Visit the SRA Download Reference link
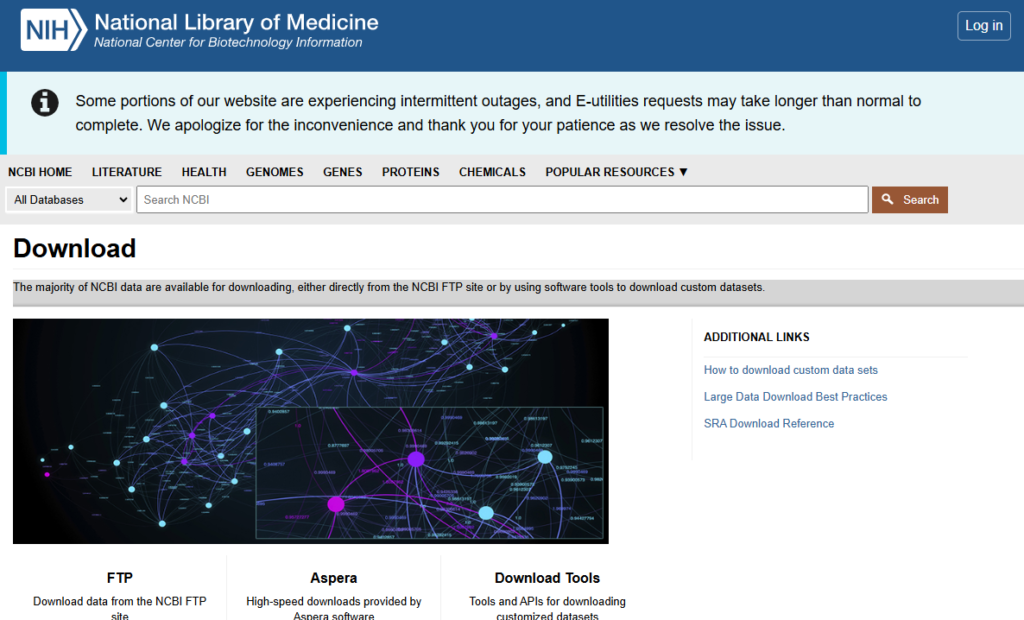Image resolution: width=1024 pixels, height=620 pixels. [x=768, y=424]
